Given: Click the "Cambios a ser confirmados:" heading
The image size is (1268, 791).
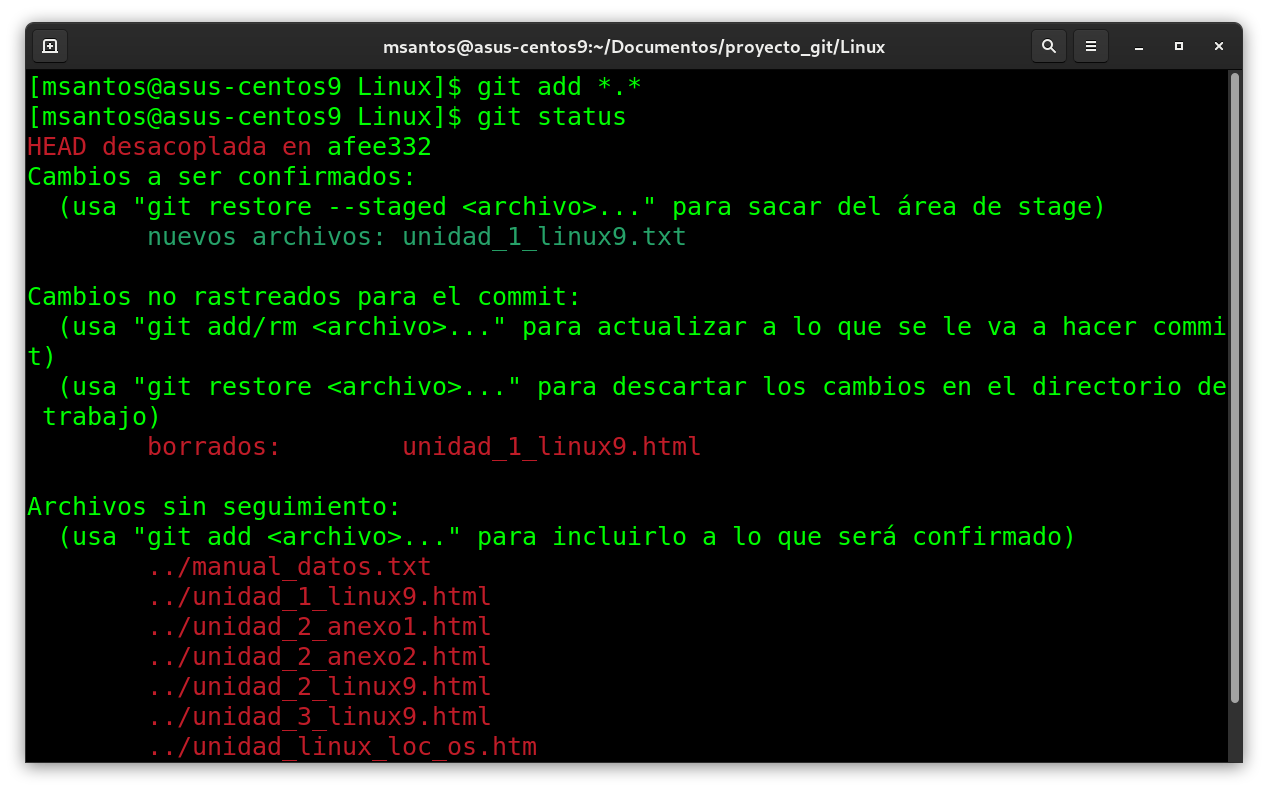Looking at the screenshot, I should click(x=221, y=178).
